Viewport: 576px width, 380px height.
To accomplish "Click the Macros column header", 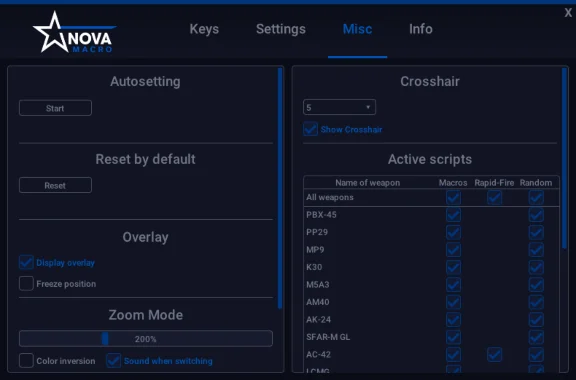I will tap(453, 183).
